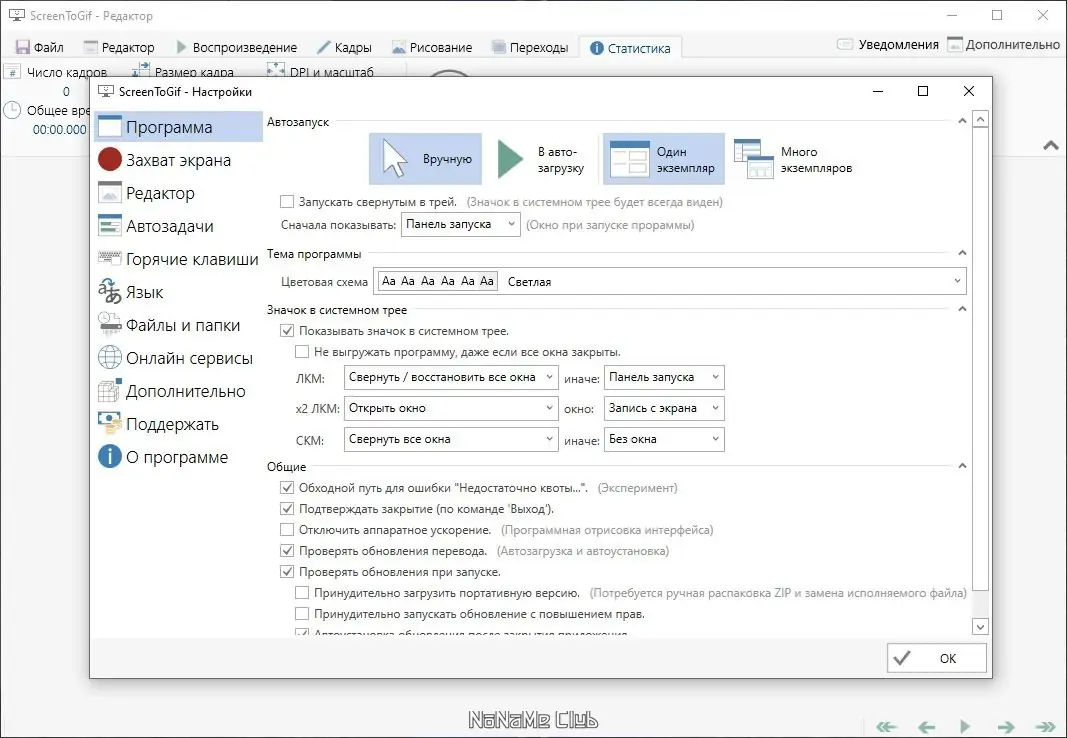Open Дополнительно section in settings sidebar
1067x738 pixels.
(x=178, y=391)
